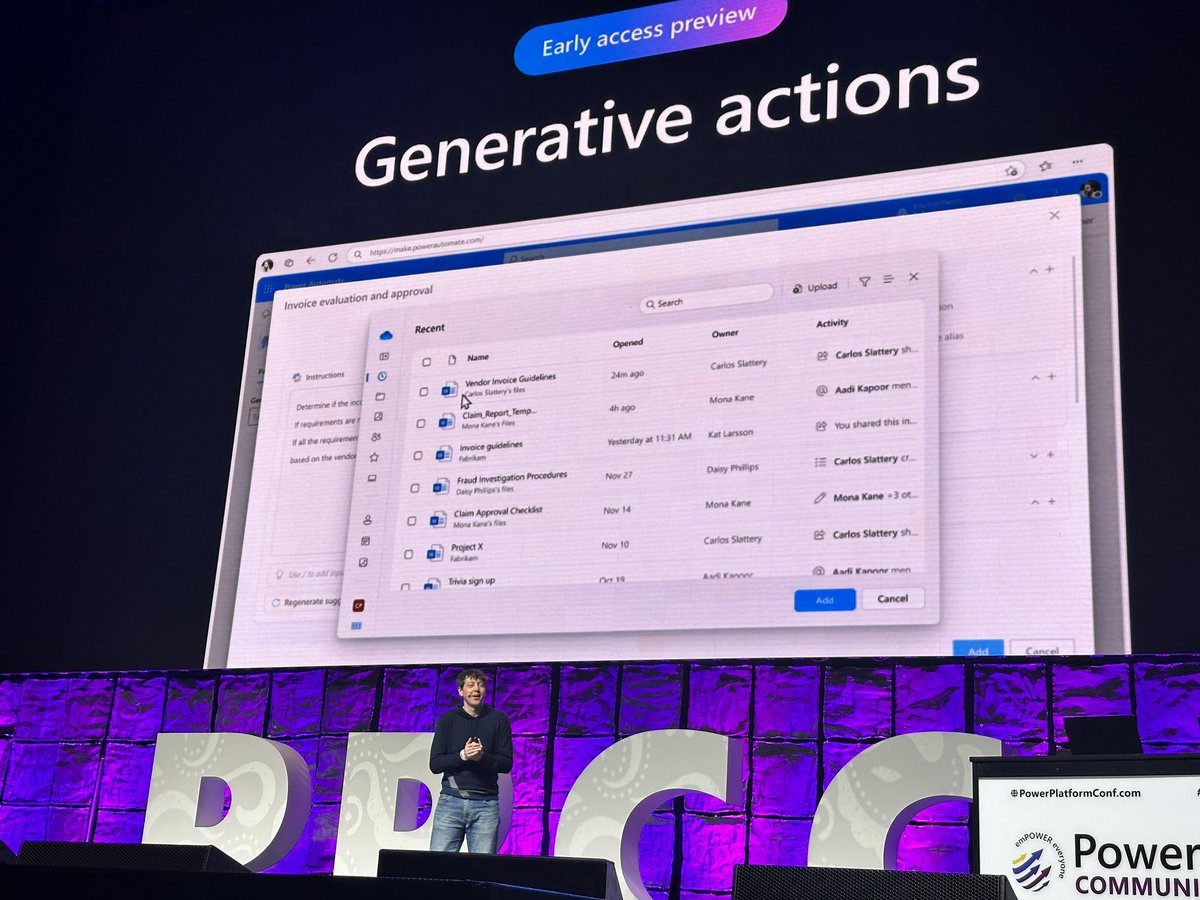Close the Invoice evaluation and approval panel
1200x900 pixels.
[1054, 215]
